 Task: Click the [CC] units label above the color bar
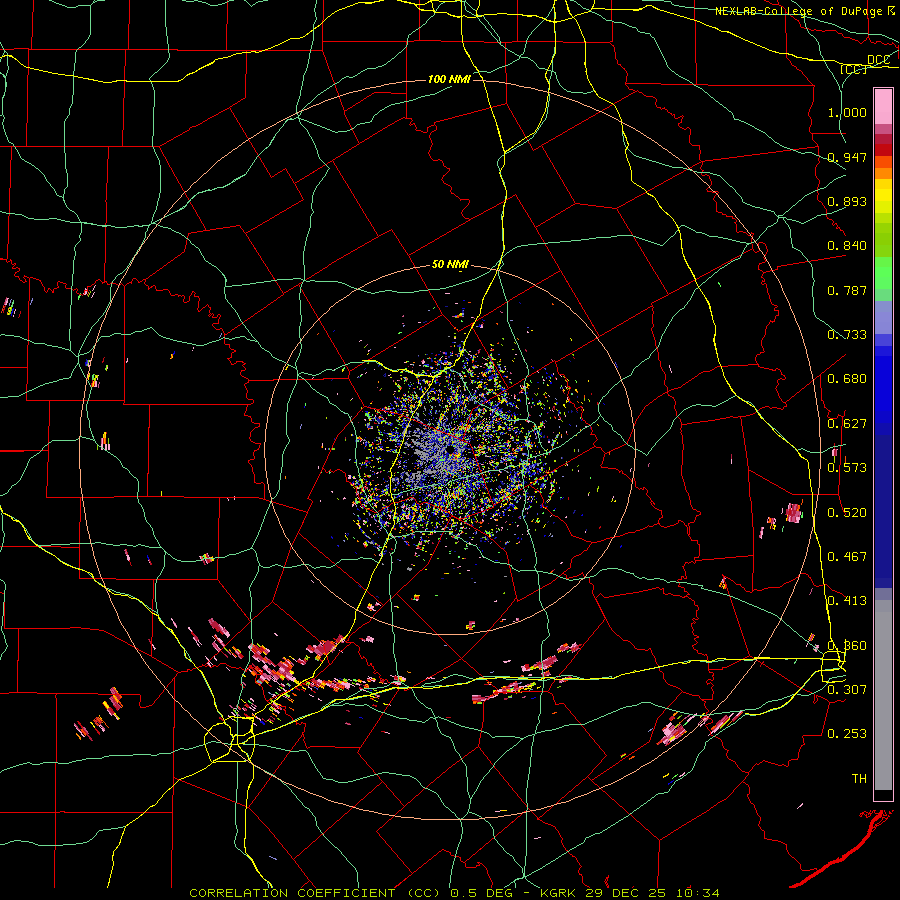[853, 69]
